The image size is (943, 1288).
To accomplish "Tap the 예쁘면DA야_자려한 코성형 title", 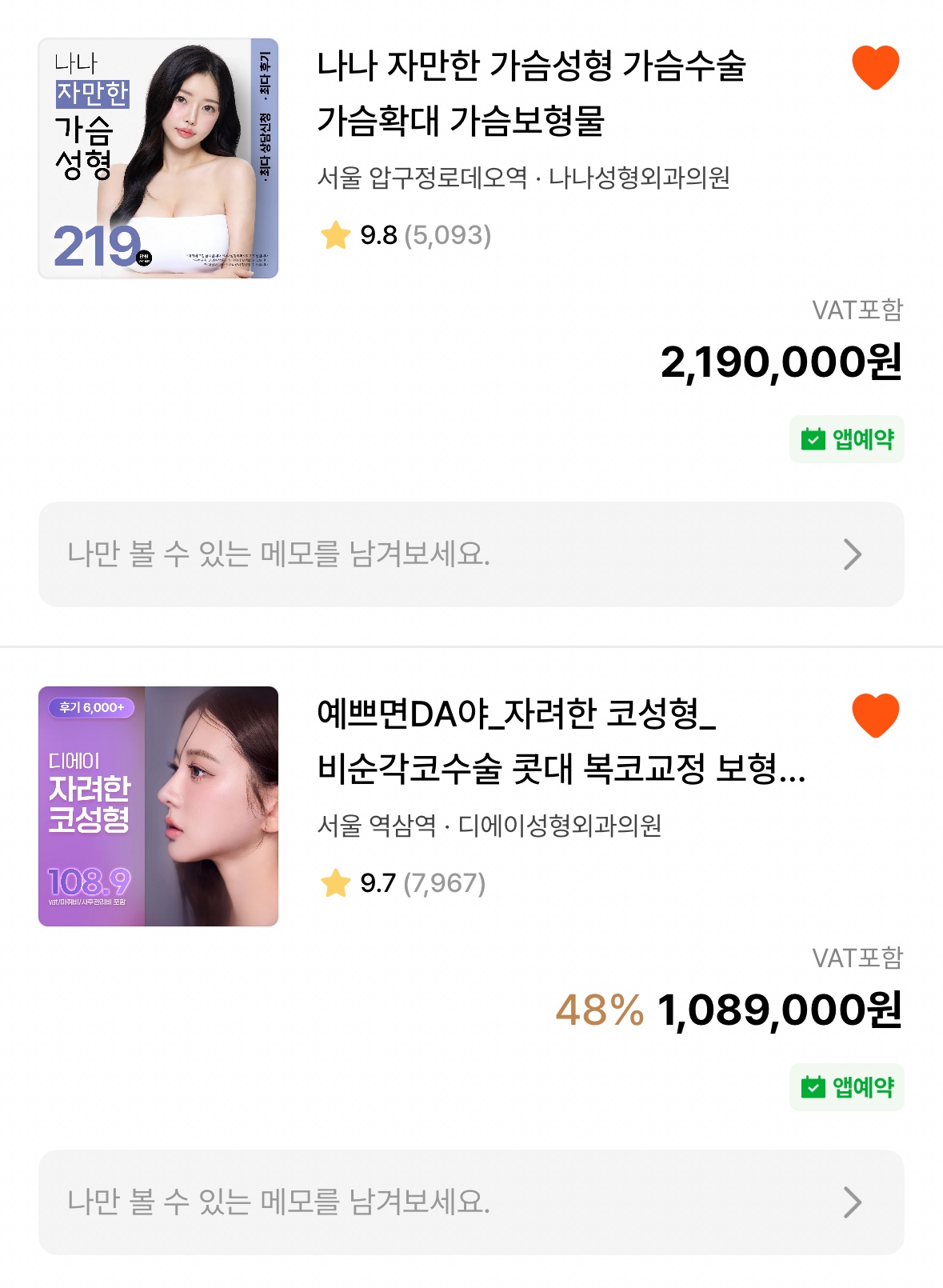I will tap(560, 741).
